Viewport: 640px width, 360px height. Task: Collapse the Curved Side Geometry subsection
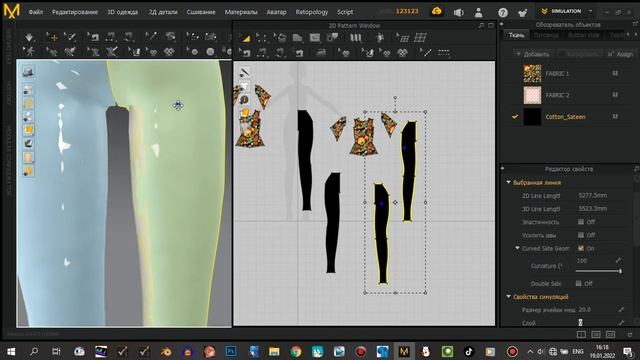(517, 248)
